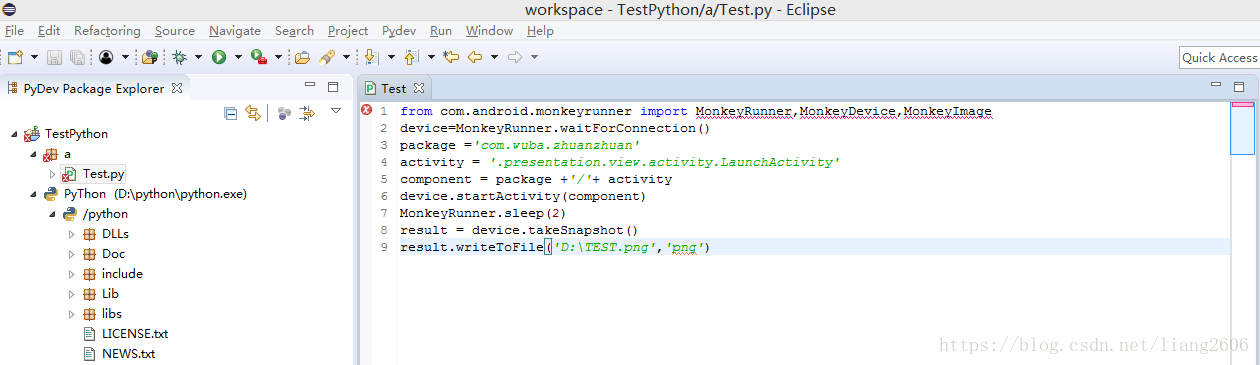Open the File menu
1260x365 pixels.
(14, 31)
